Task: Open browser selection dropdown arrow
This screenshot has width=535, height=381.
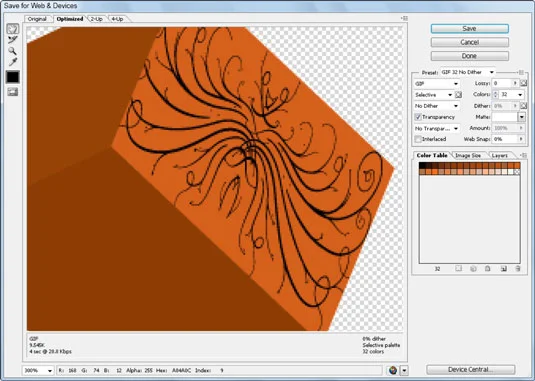Action: coord(404,370)
